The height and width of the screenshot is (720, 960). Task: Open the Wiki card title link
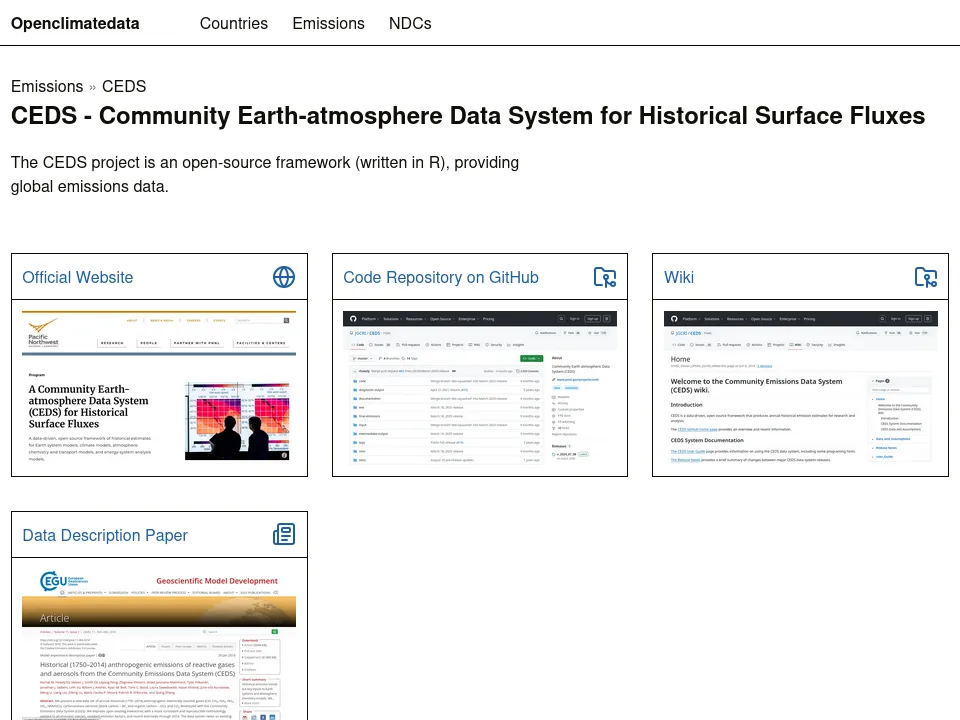(x=679, y=277)
